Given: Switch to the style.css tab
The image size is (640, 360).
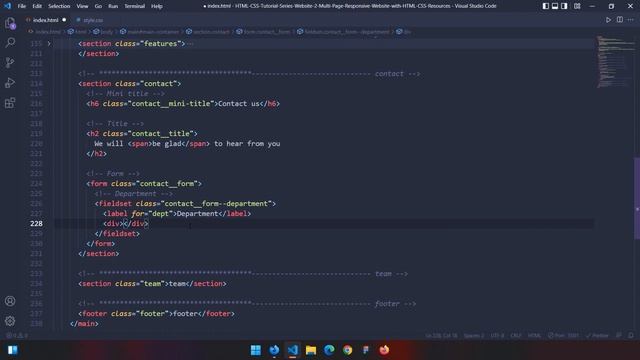Looking at the screenshot, I should coord(93,20).
